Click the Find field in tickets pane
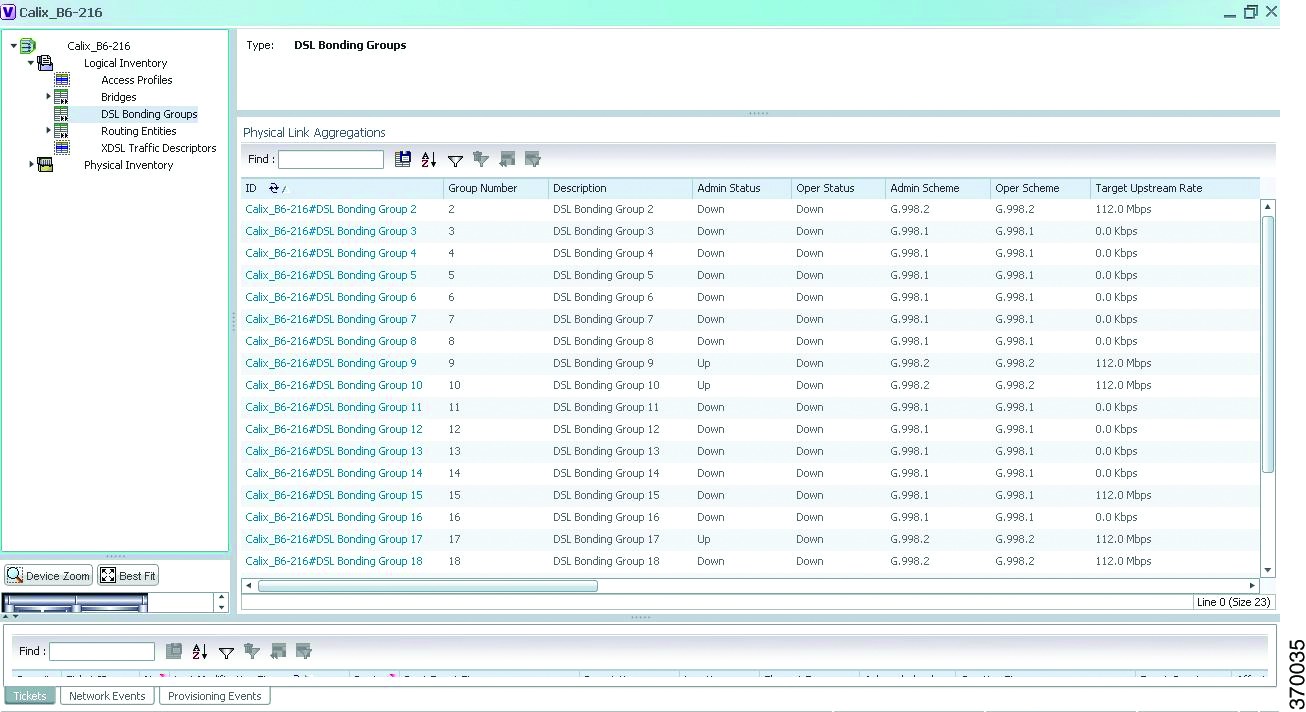Viewport: 1306px width, 712px height. [102, 651]
